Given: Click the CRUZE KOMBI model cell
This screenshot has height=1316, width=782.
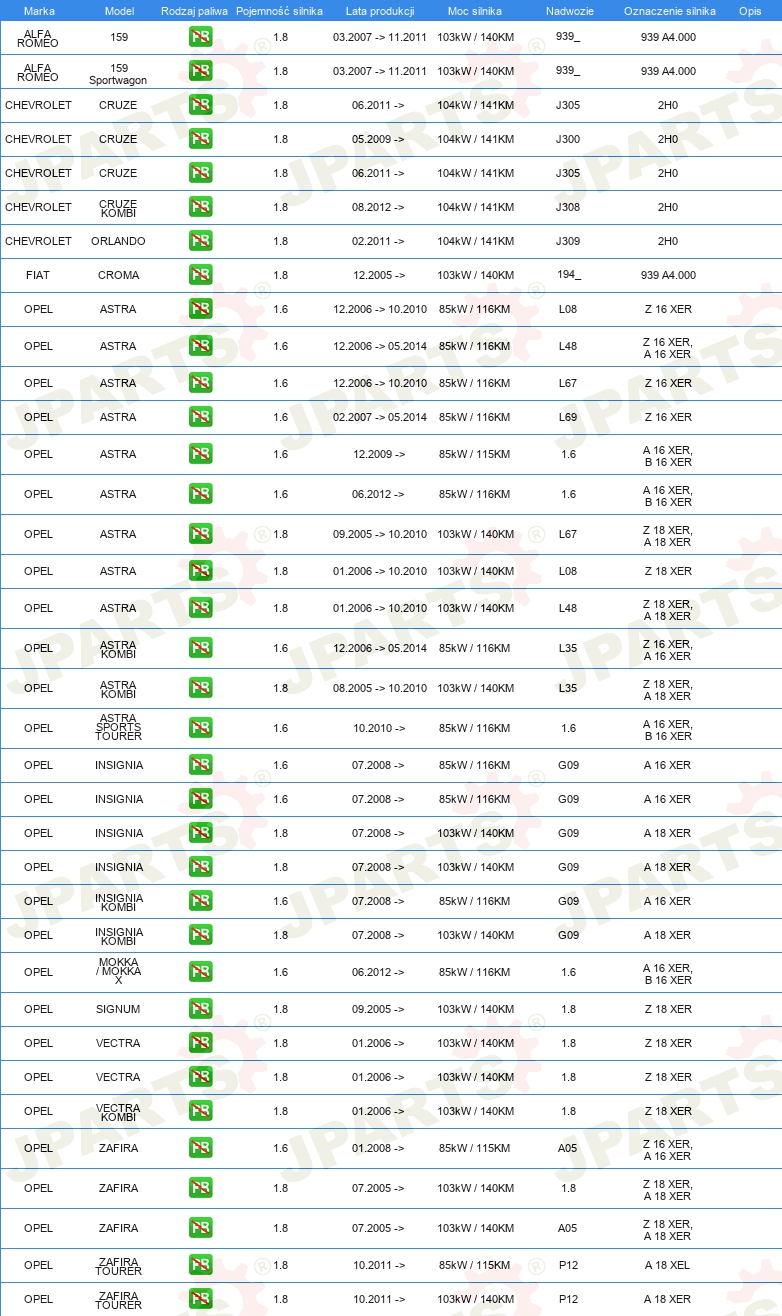Looking at the screenshot, I should (119, 207).
